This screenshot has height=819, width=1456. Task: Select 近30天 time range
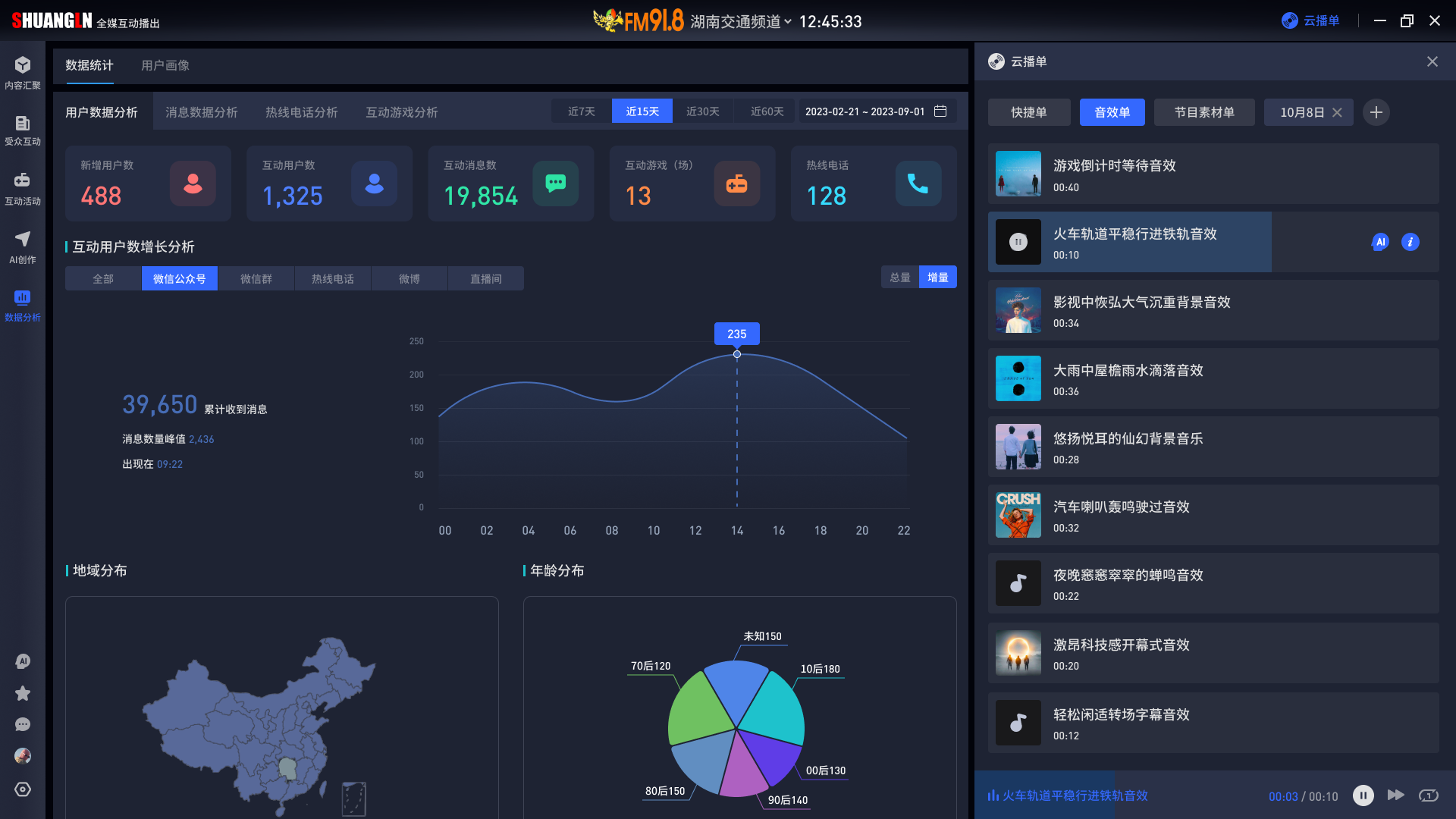(x=703, y=111)
